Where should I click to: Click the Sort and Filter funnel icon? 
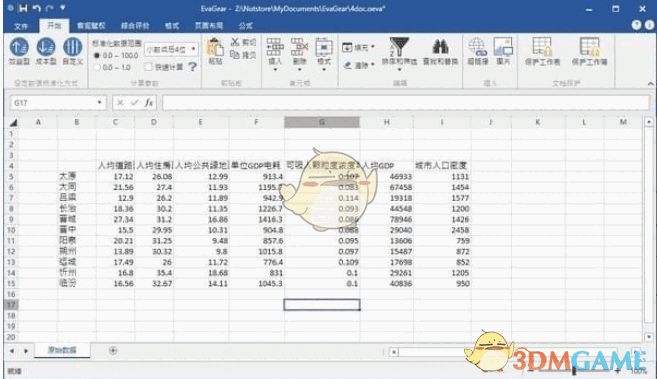click(399, 47)
